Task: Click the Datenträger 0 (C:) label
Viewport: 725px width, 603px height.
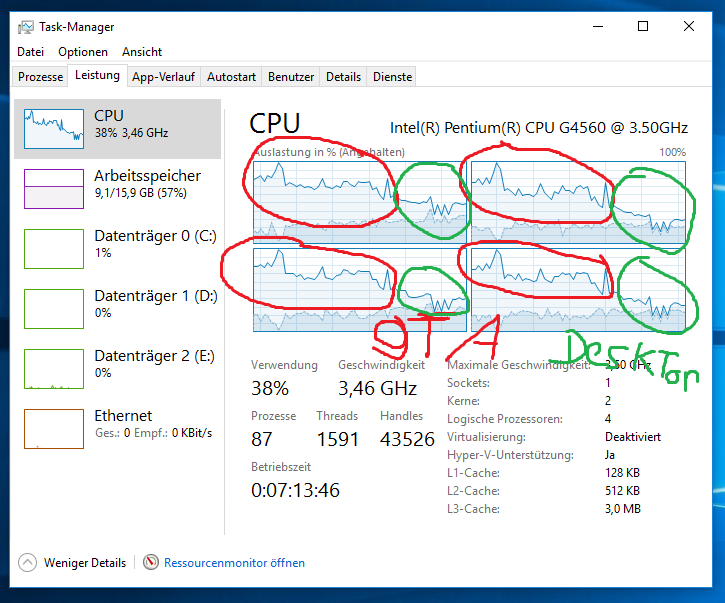Action: point(155,236)
